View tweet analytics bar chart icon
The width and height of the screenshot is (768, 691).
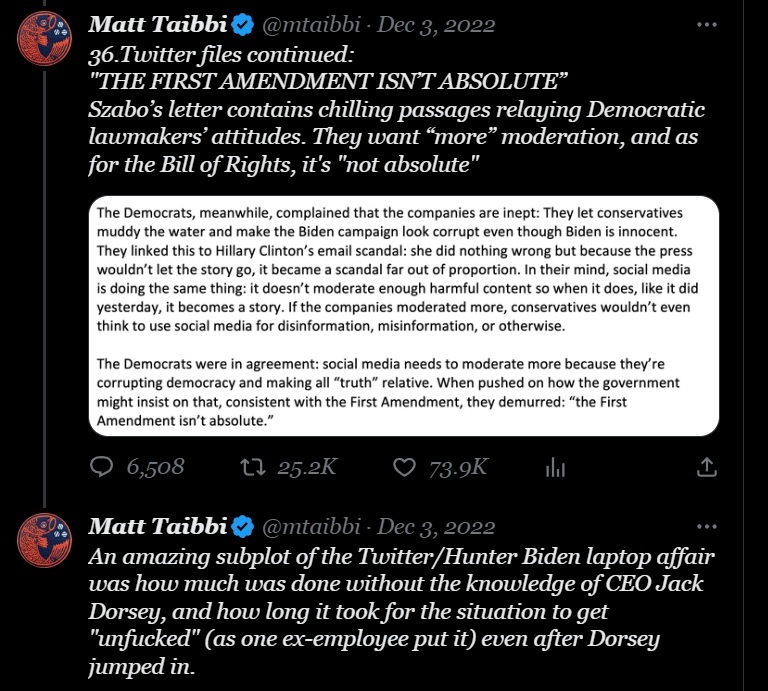557,467
